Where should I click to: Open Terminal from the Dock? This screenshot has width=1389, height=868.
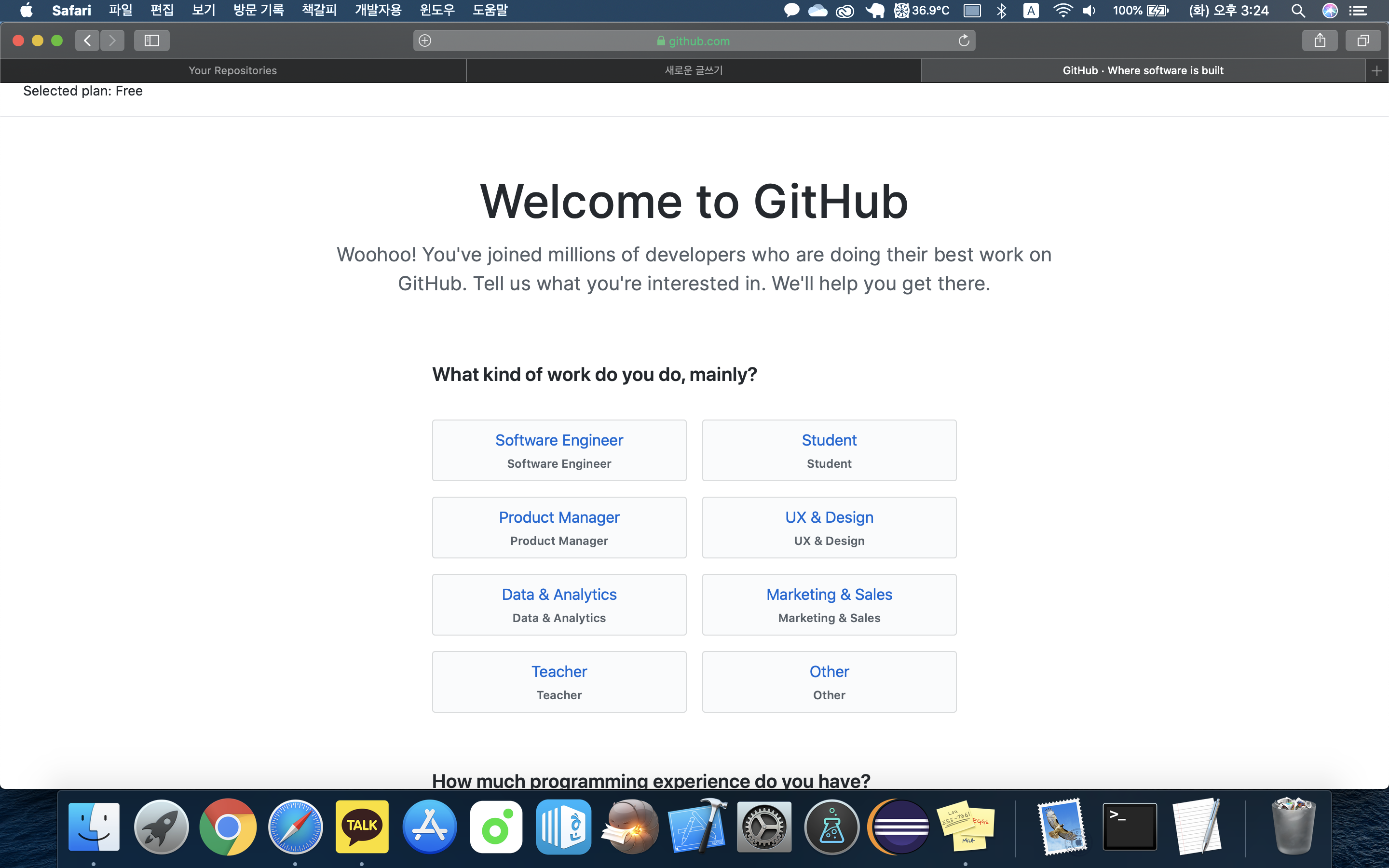[1129, 827]
